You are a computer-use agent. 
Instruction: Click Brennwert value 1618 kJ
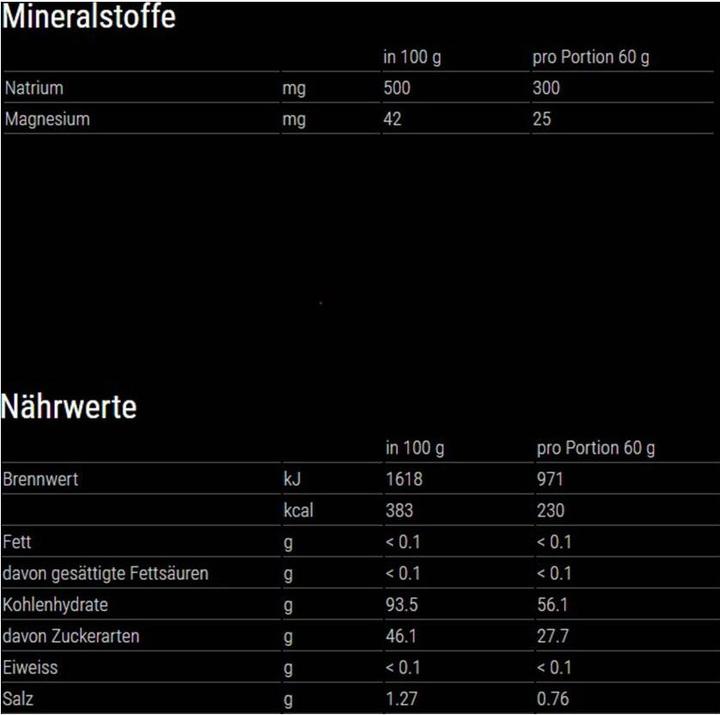(x=404, y=479)
